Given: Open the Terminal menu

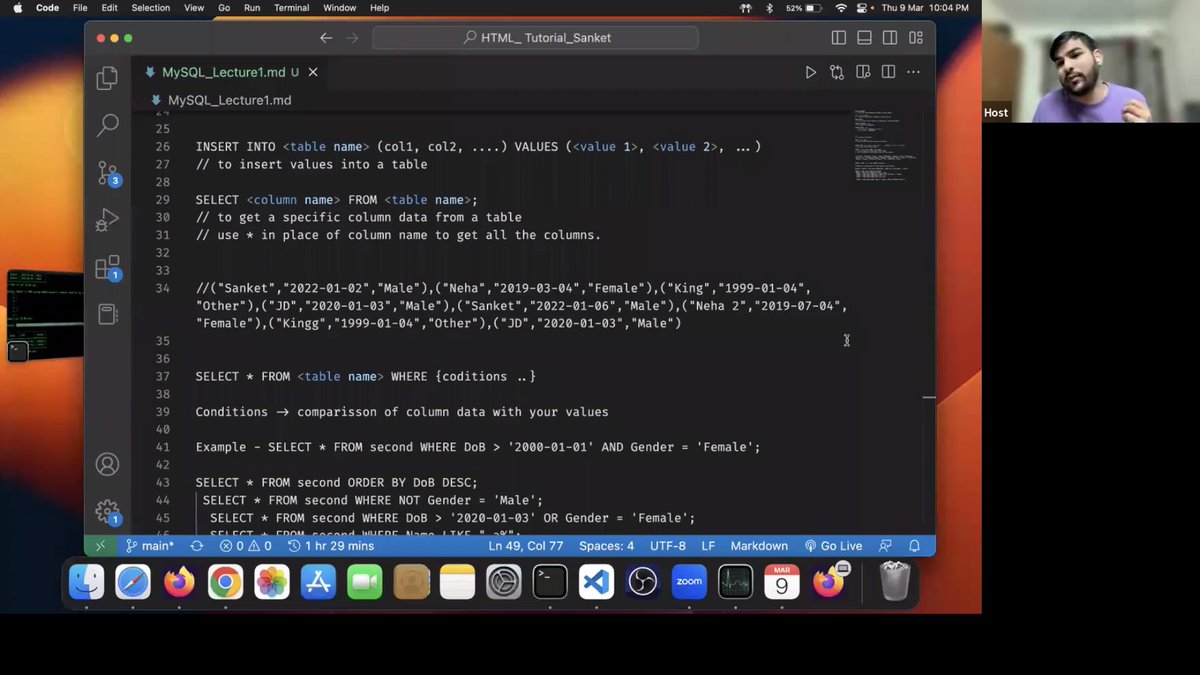Looking at the screenshot, I should click(x=291, y=8).
